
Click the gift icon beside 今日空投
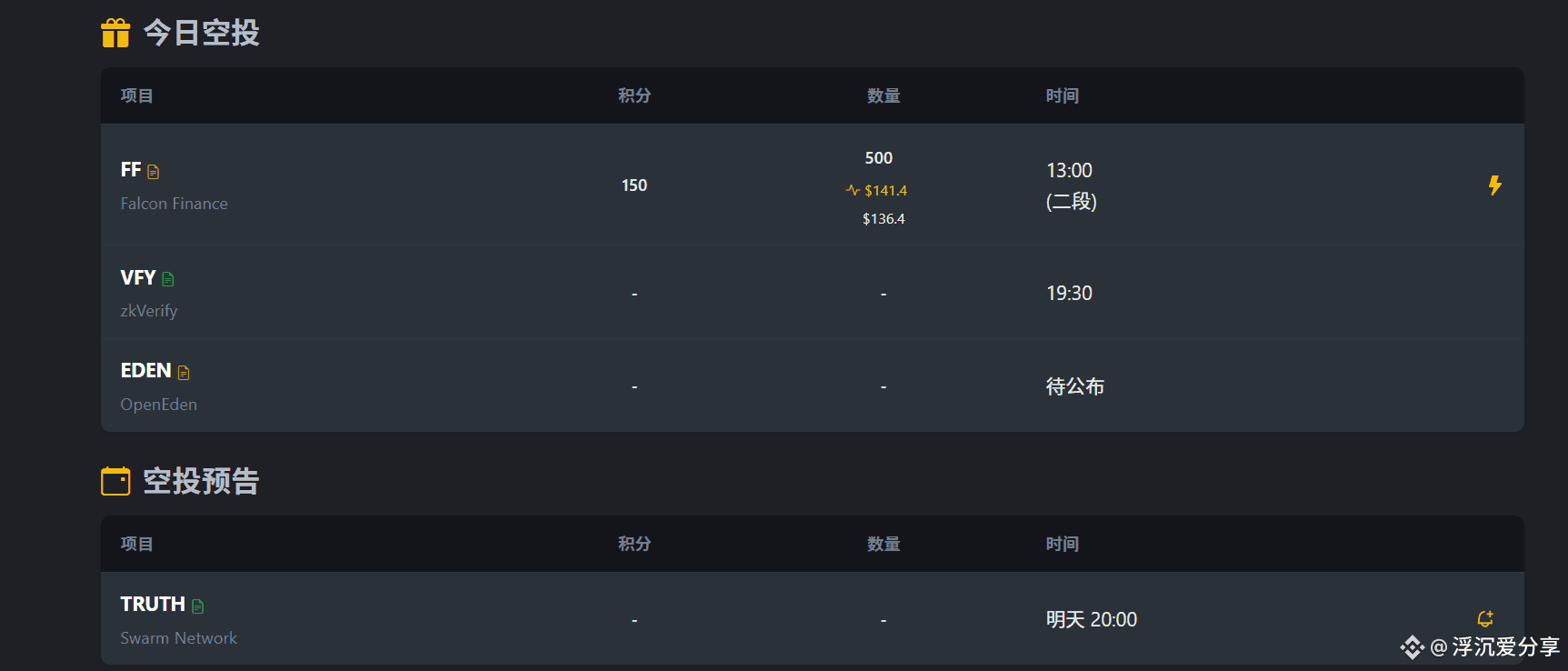(115, 33)
